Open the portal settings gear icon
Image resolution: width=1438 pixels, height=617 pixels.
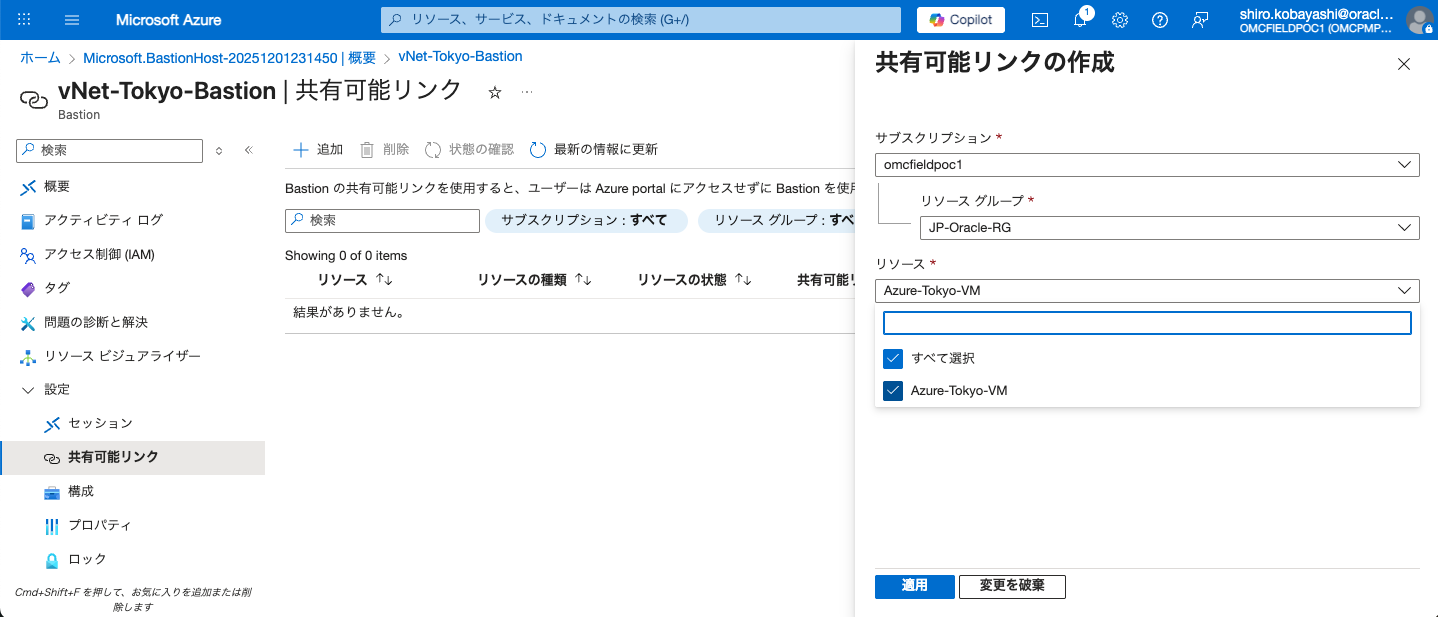coord(1119,19)
